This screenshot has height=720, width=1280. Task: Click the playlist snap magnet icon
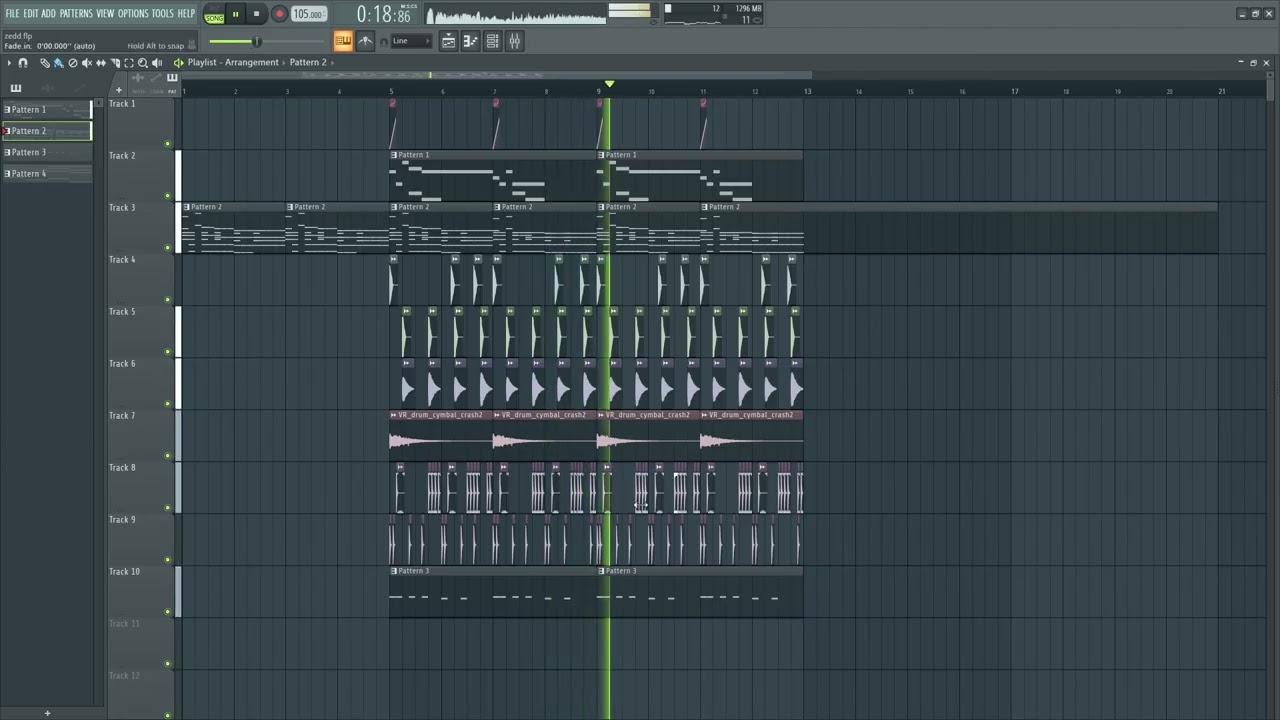(23, 63)
